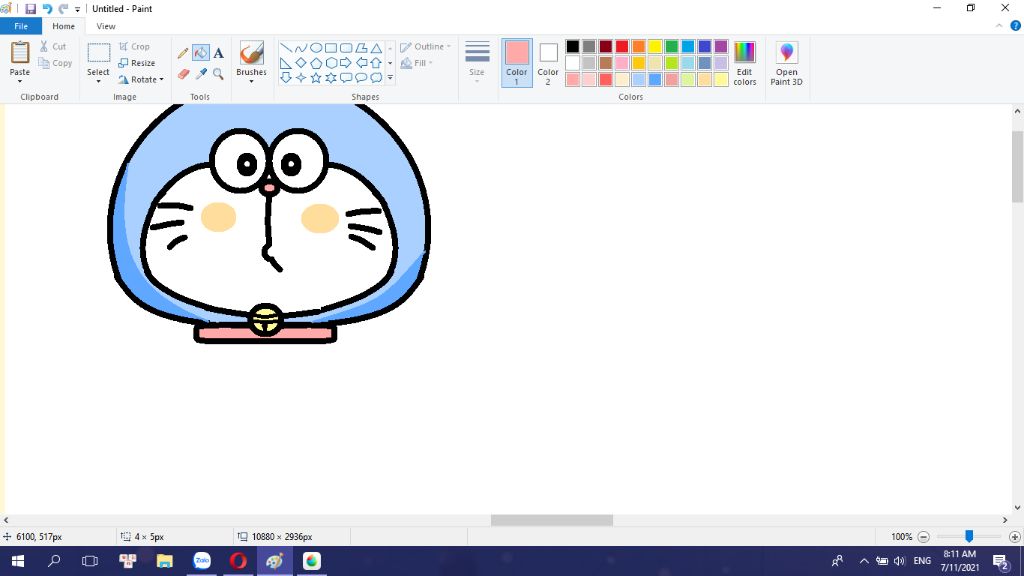Image resolution: width=1024 pixels, height=576 pixels.
Task: Click the vertical scrollbar thumb
Action: pyautogui.click(x=1017, y=167)
